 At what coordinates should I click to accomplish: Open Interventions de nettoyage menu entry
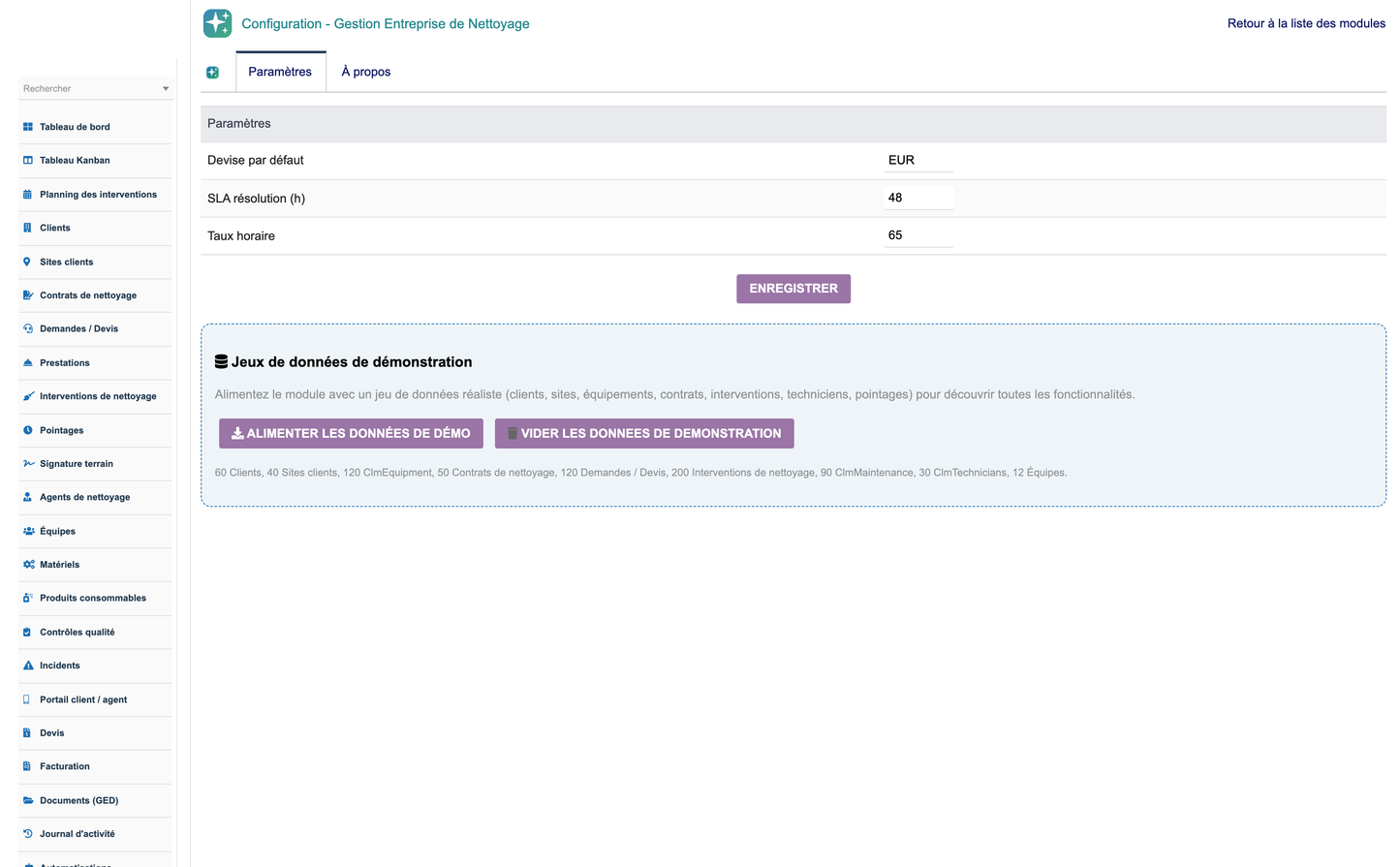[x=98, y=396]
